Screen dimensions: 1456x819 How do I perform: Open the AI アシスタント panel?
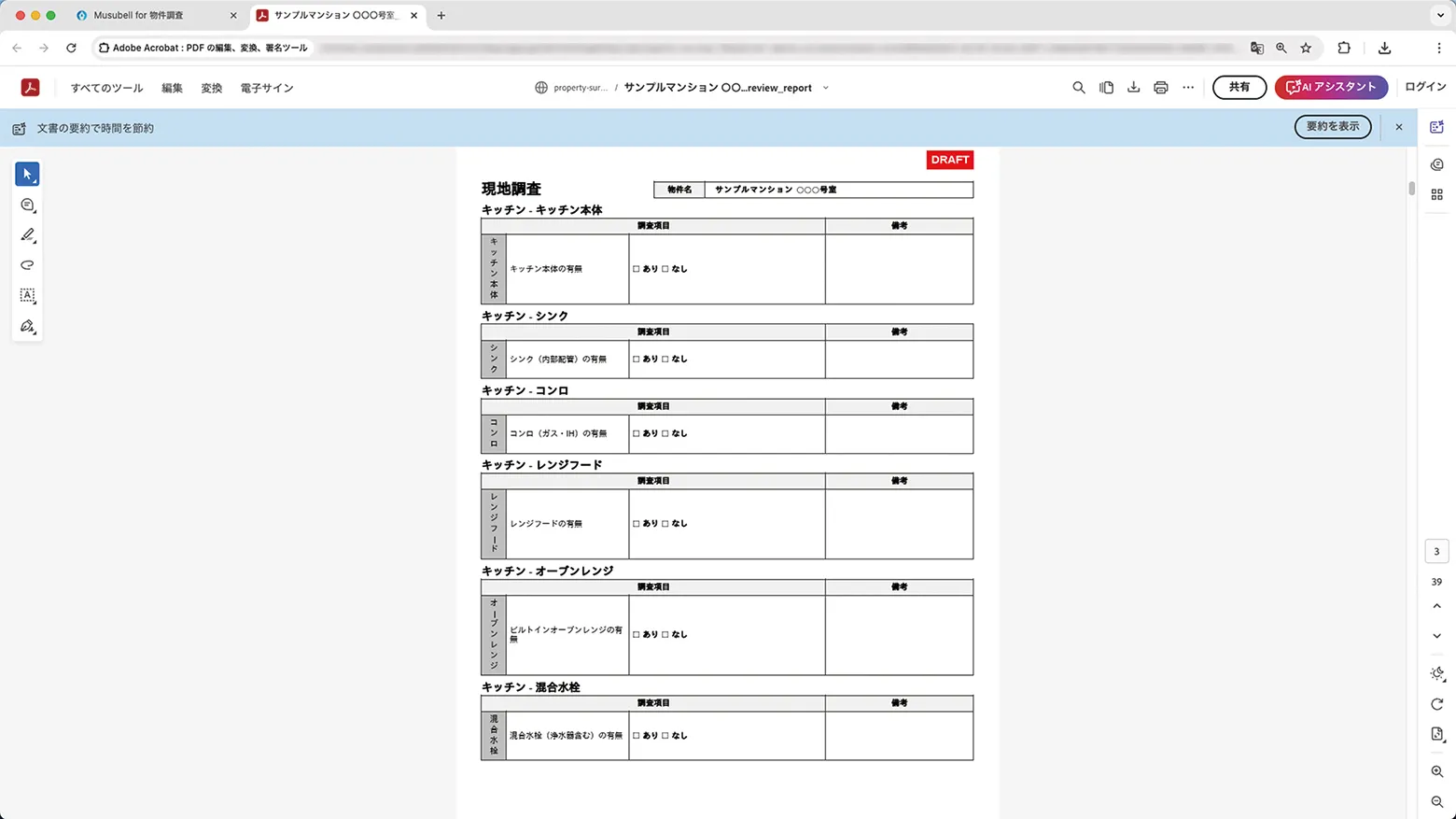1330,87
